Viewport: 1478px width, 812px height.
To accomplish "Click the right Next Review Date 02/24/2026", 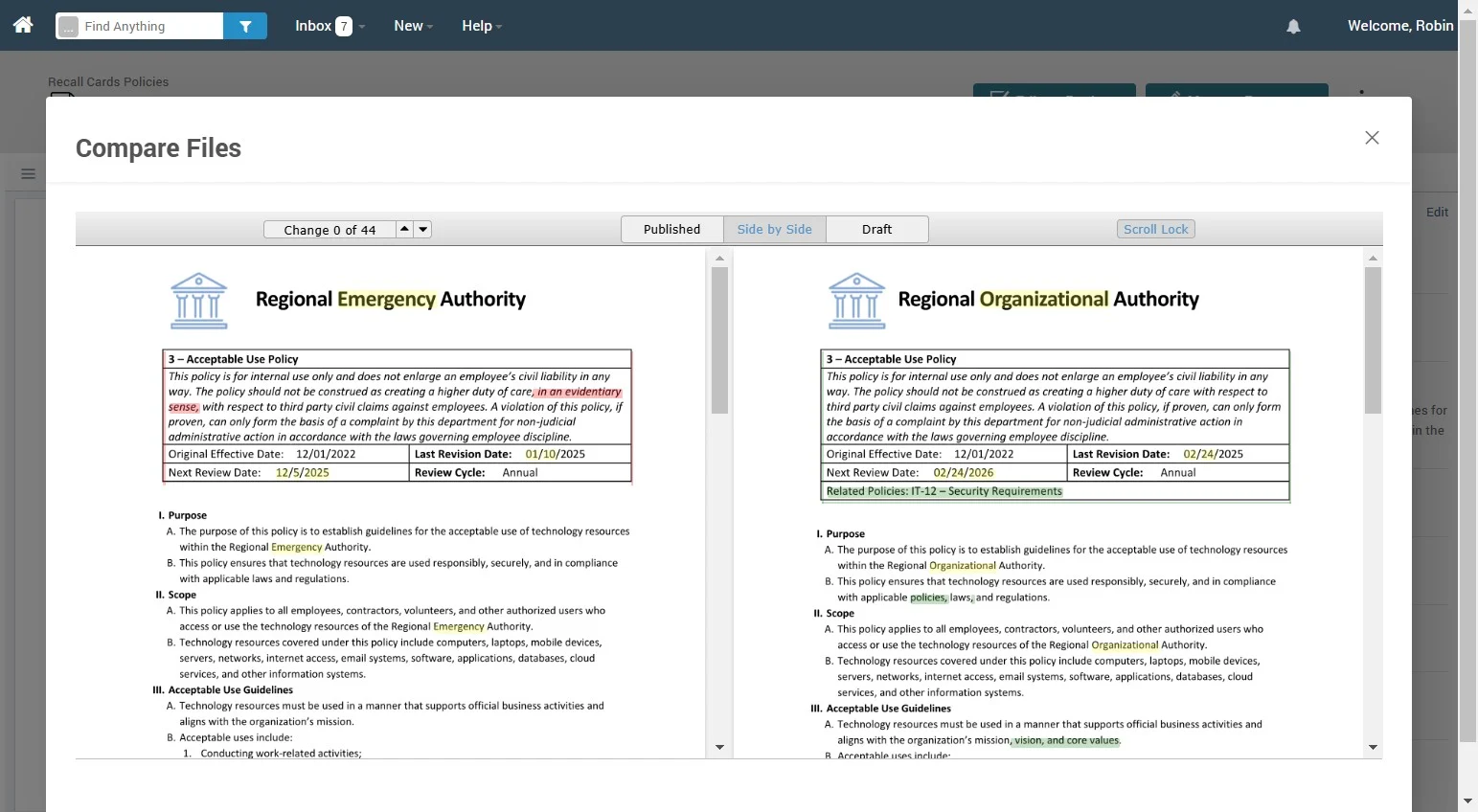I will click(x=963, y=472).
